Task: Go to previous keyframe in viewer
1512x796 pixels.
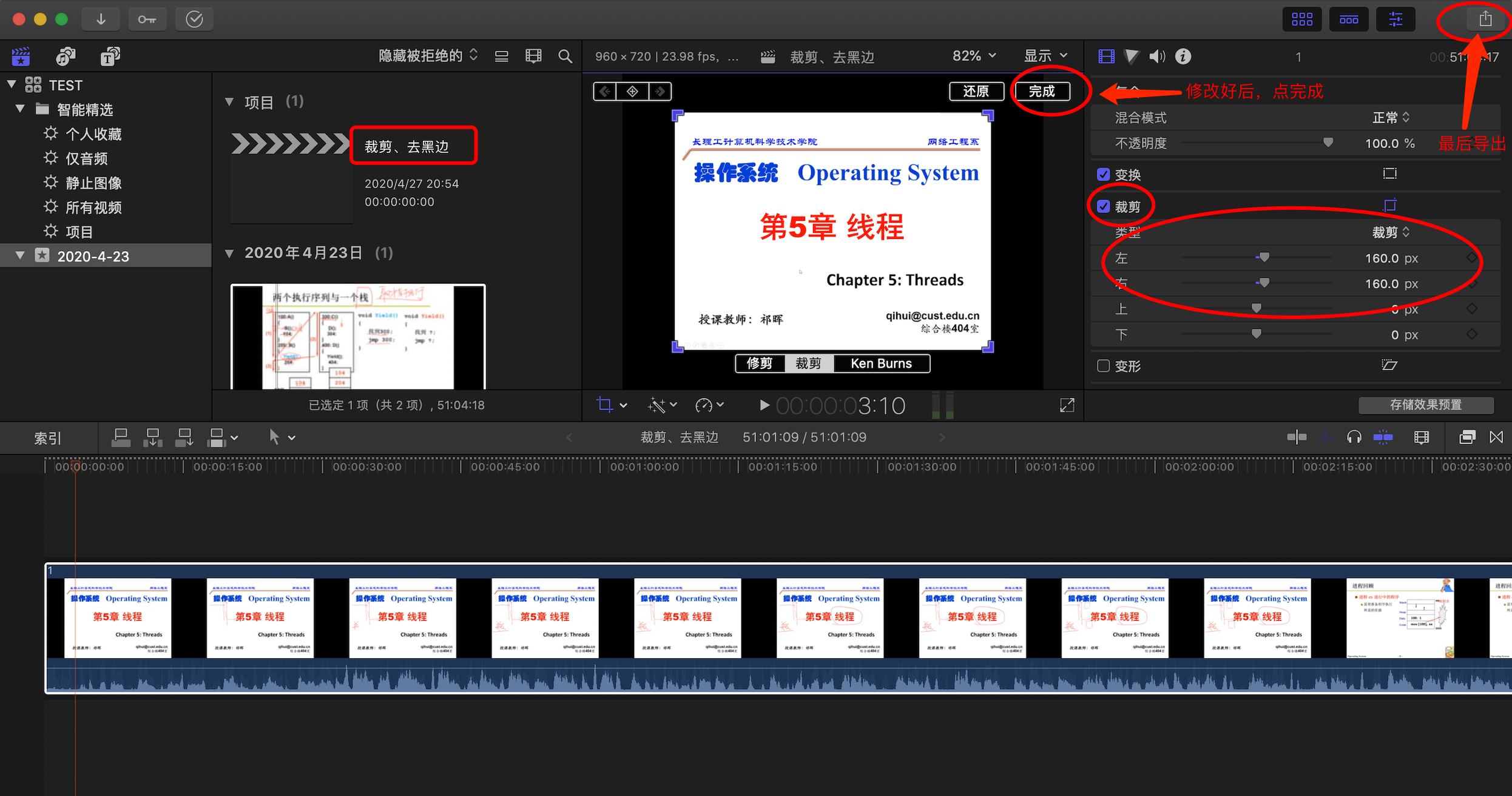Action: 604,91
